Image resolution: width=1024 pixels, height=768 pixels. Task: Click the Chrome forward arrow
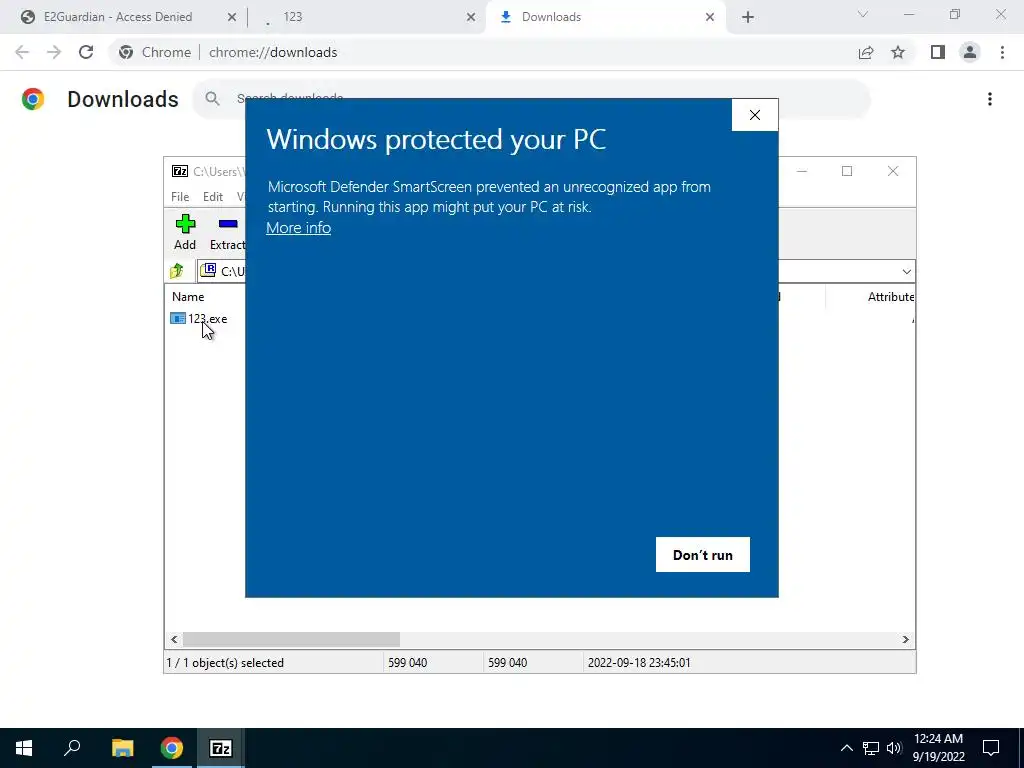pos(54,52)
